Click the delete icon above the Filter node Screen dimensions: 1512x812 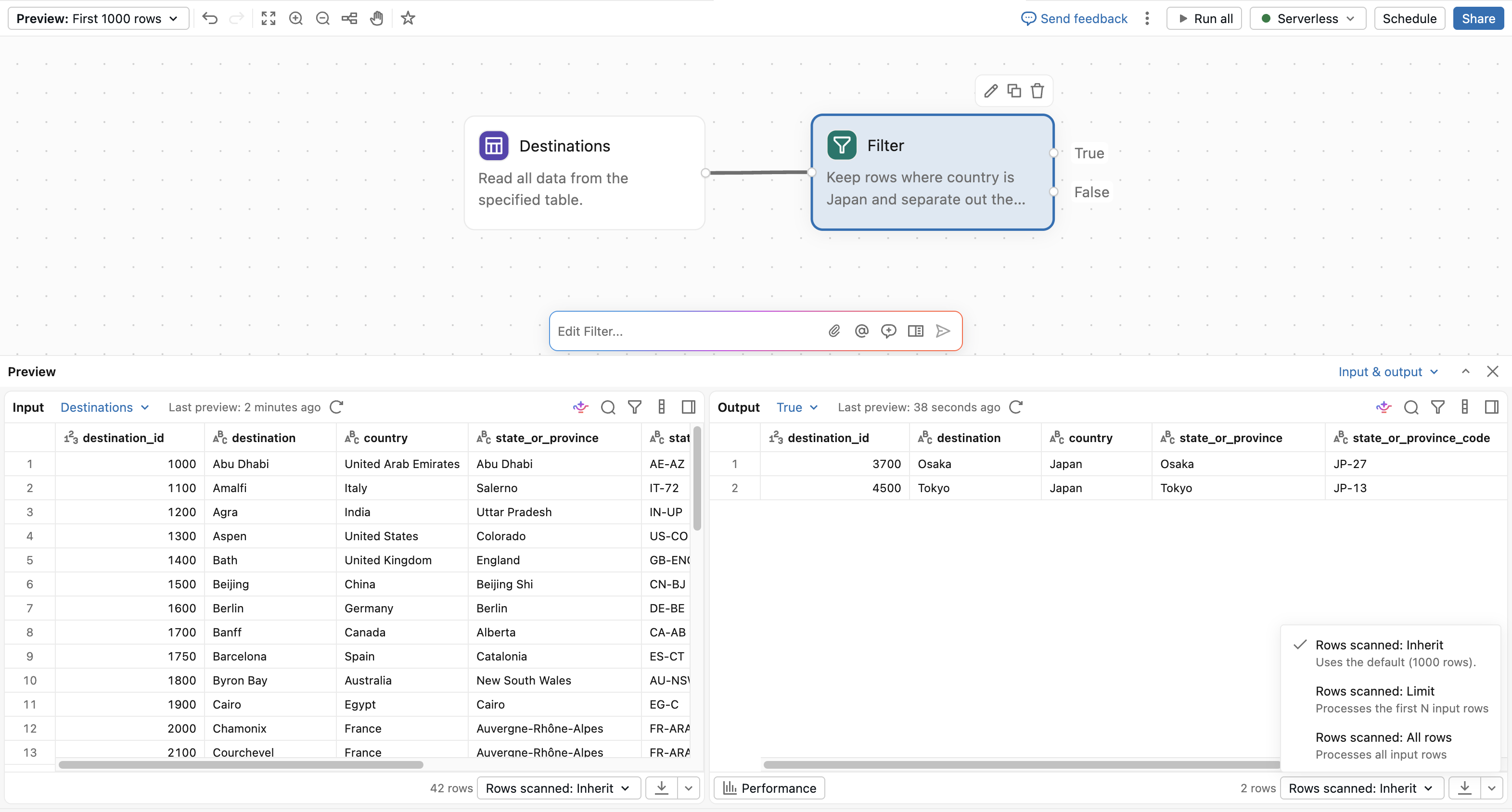pos(1038,91)
